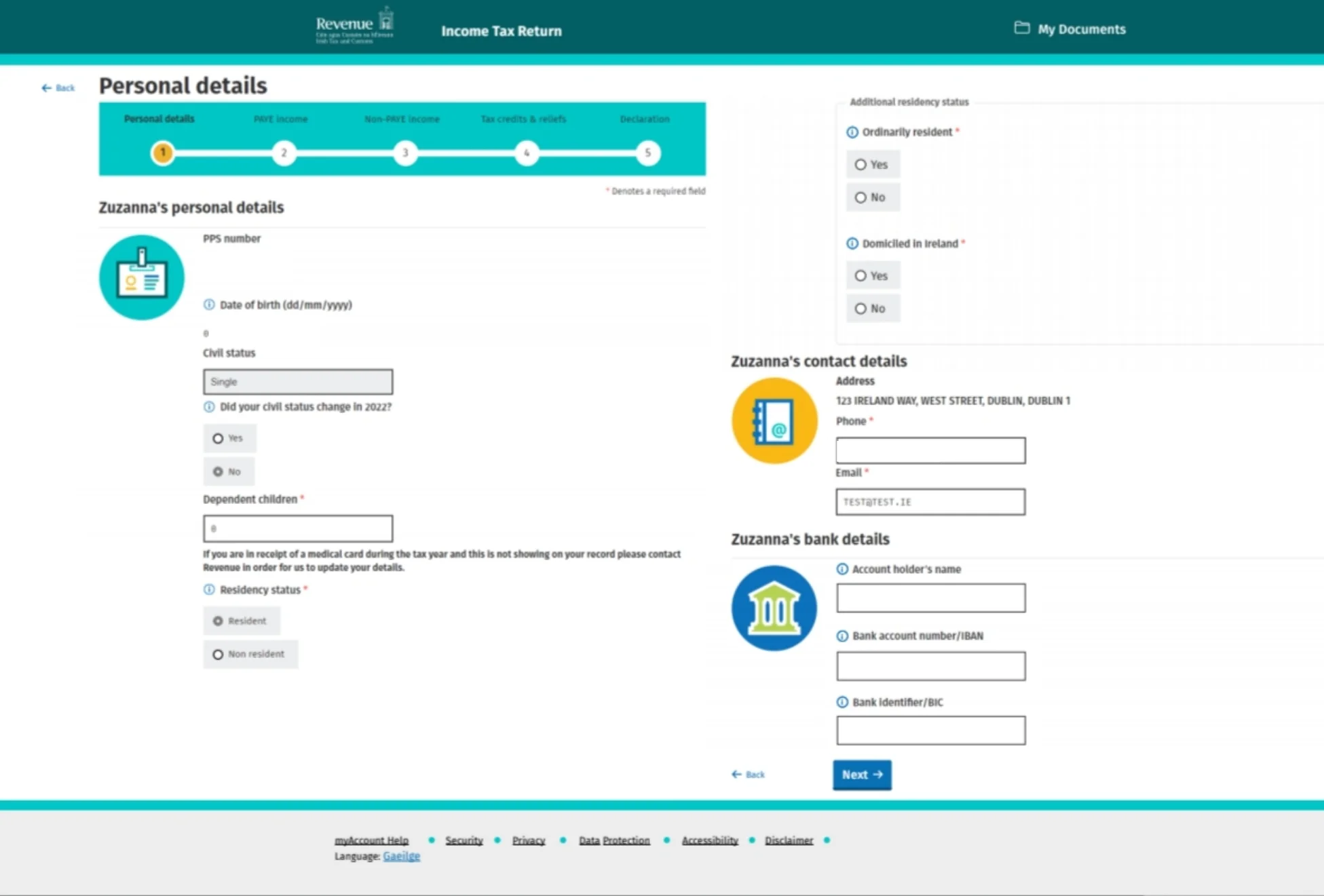
Task: Switch language to Gaeilge
Action: click(401, 856)
